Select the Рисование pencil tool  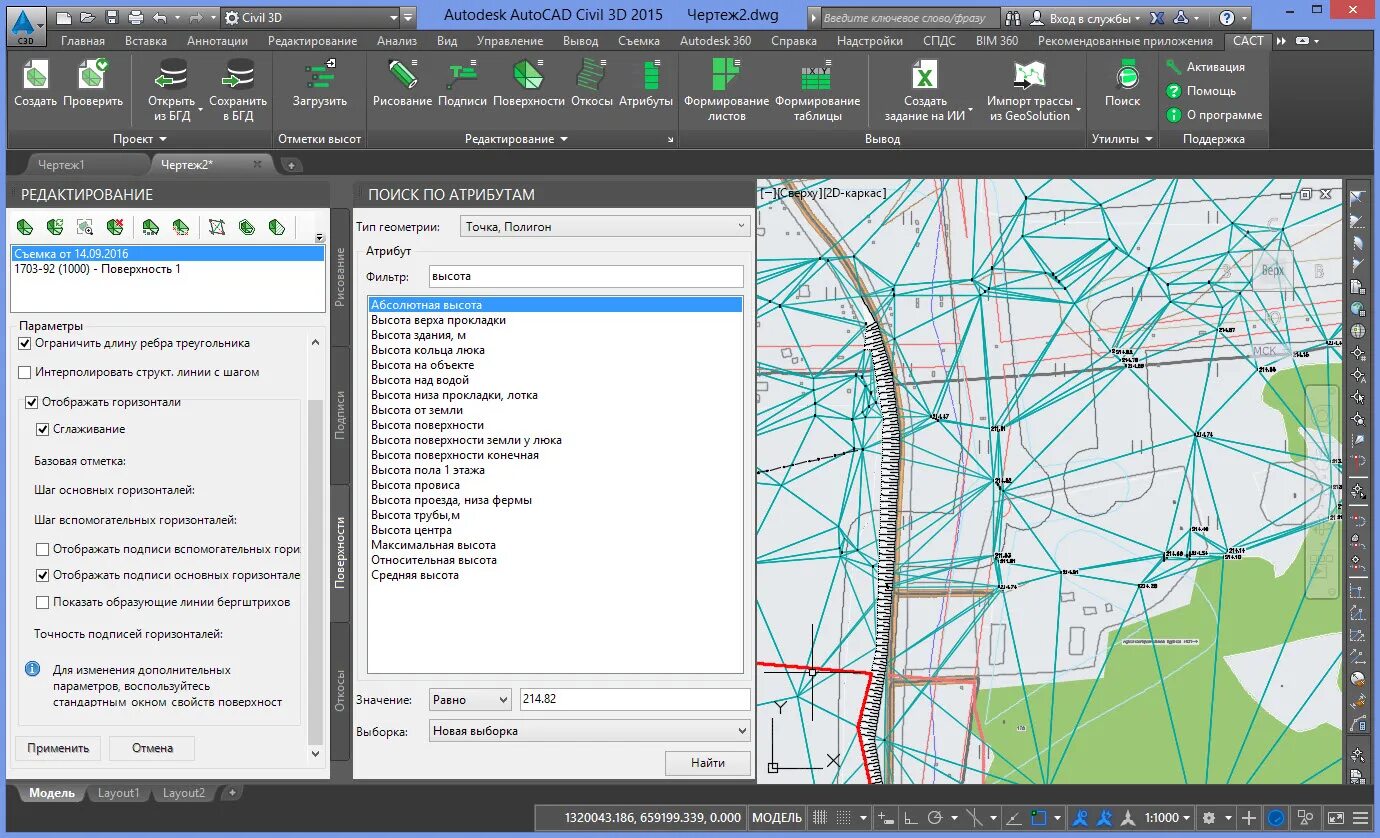[x=402, y=76]
